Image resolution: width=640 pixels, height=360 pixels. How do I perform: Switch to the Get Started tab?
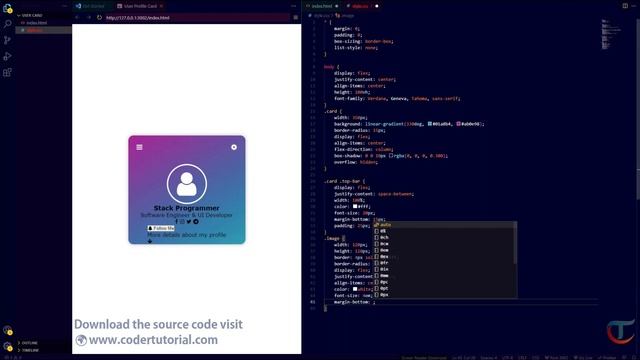click(x=93, y=6)
